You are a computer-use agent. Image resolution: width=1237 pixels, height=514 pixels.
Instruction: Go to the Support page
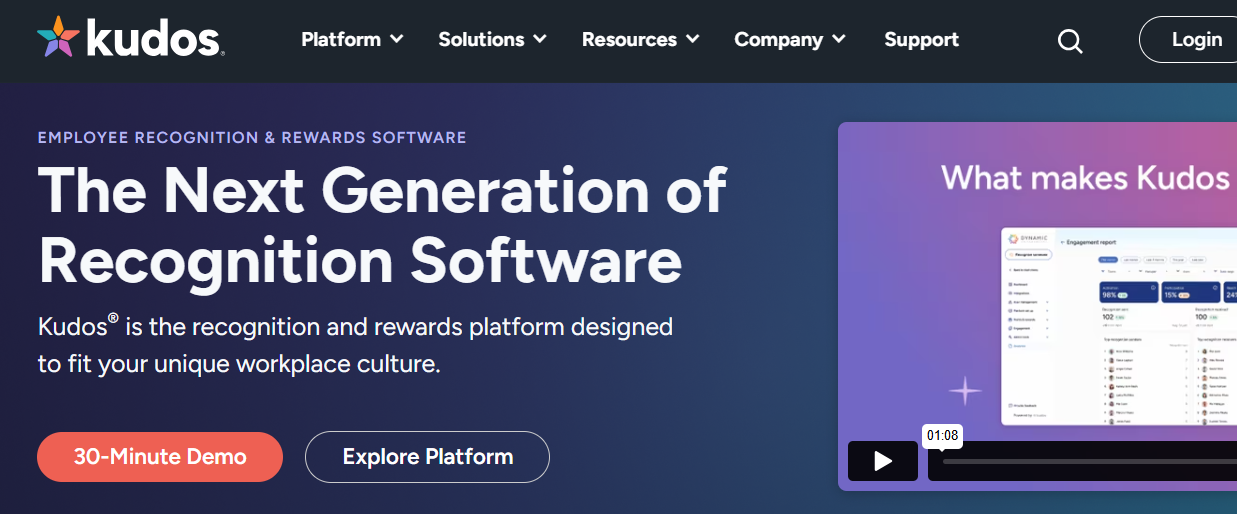click(x=921, y=39)
